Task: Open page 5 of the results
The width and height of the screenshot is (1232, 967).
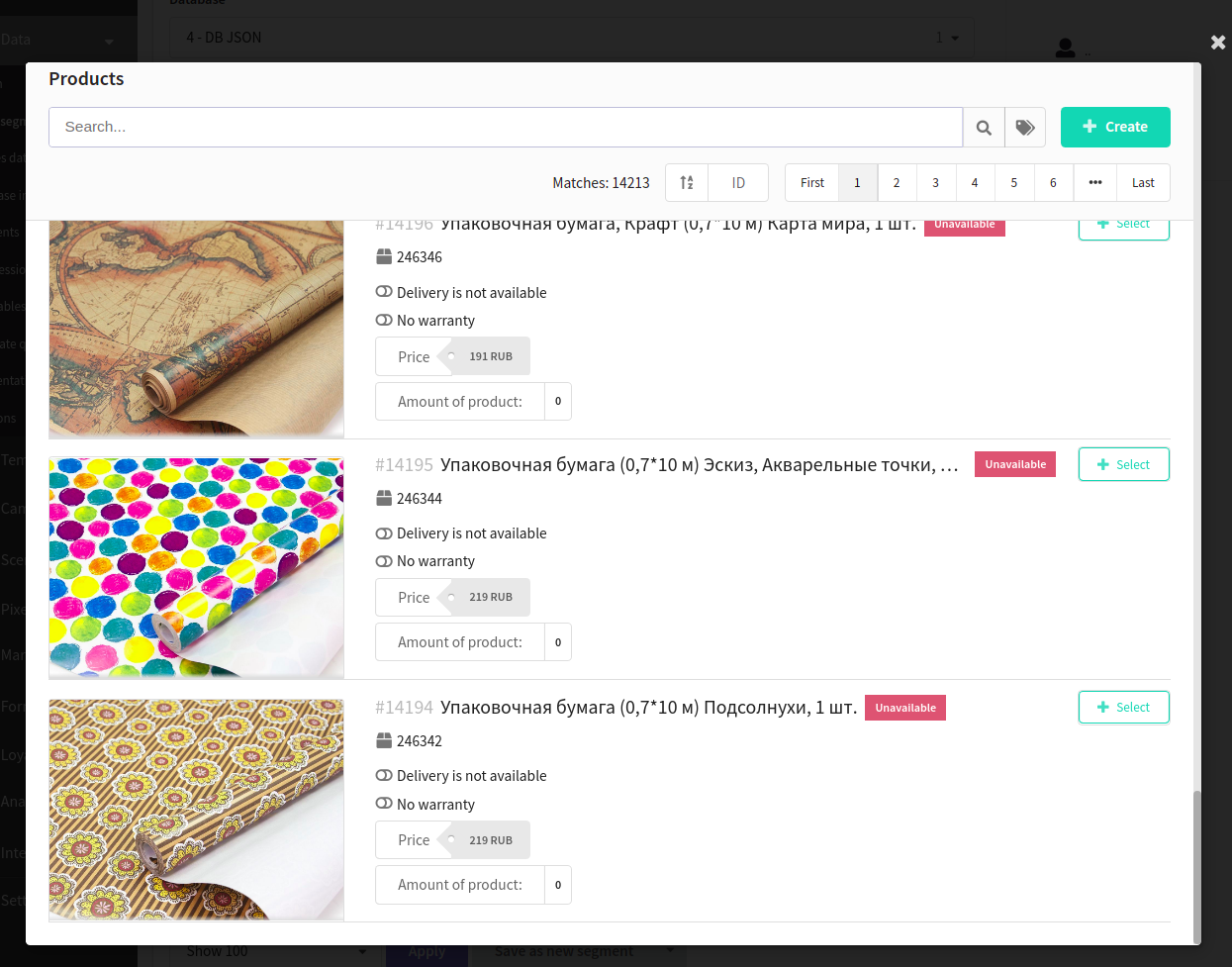Action: (x=1014, y=183)
